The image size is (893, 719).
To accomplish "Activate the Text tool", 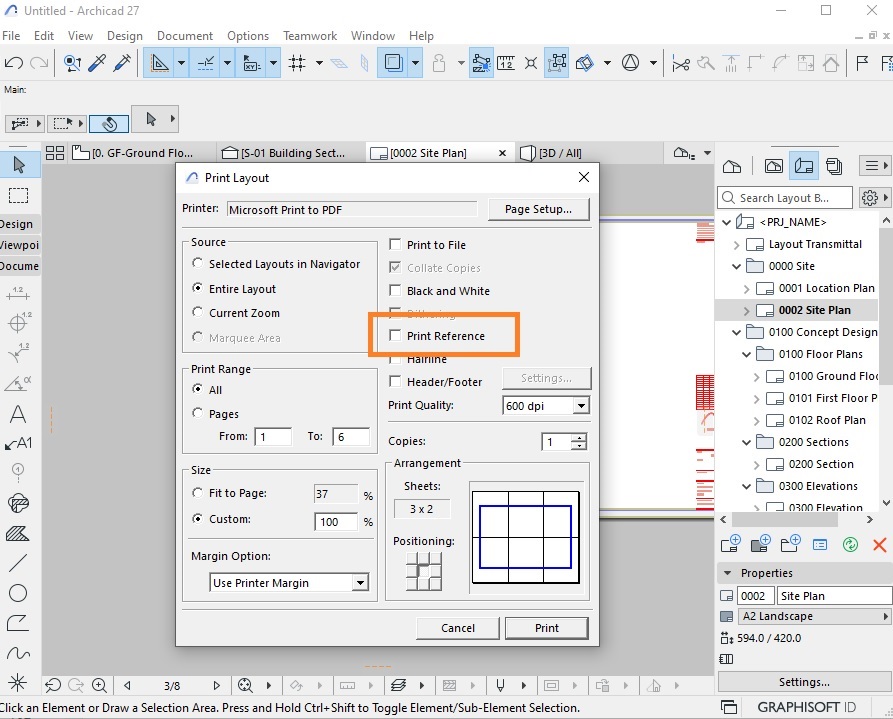I will tap(18, 414).
